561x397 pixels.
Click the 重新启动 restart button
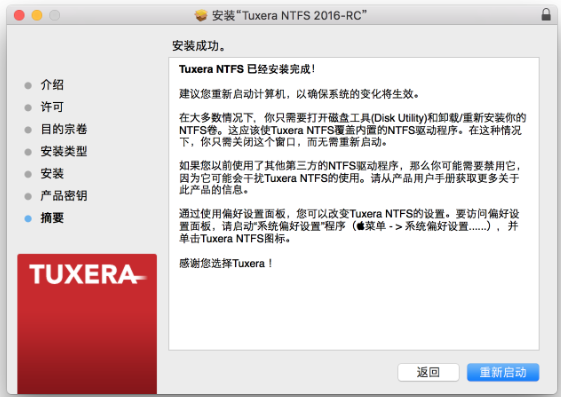pos(503,372)
